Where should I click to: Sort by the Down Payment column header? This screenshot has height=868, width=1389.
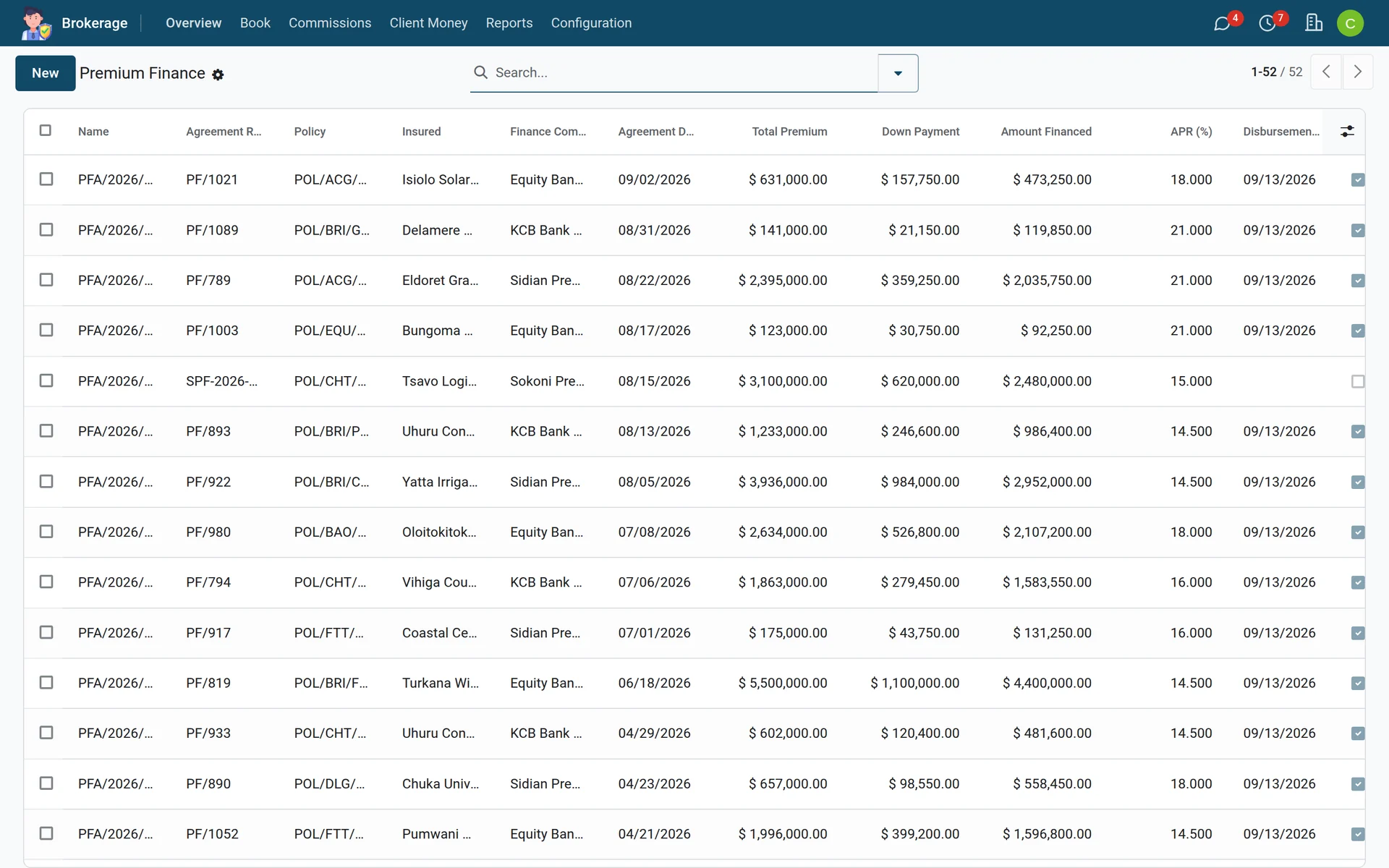(920, 132)
